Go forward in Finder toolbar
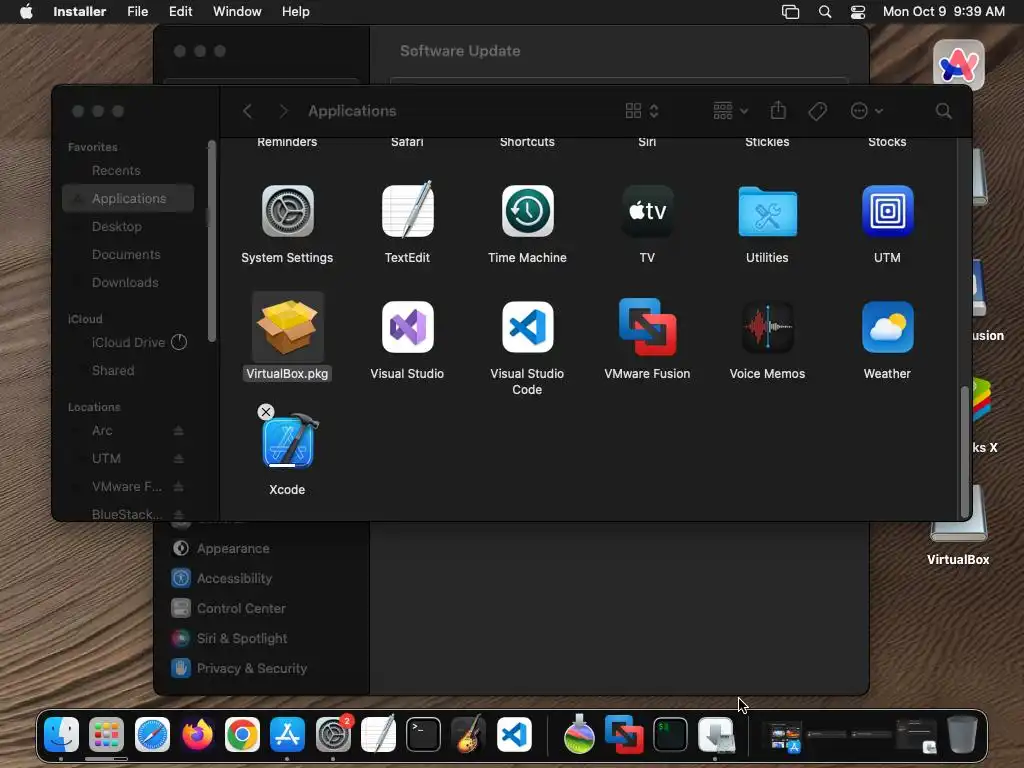Image resolution: width=1024 pixels, height=768 pixels. pos(283,111)
